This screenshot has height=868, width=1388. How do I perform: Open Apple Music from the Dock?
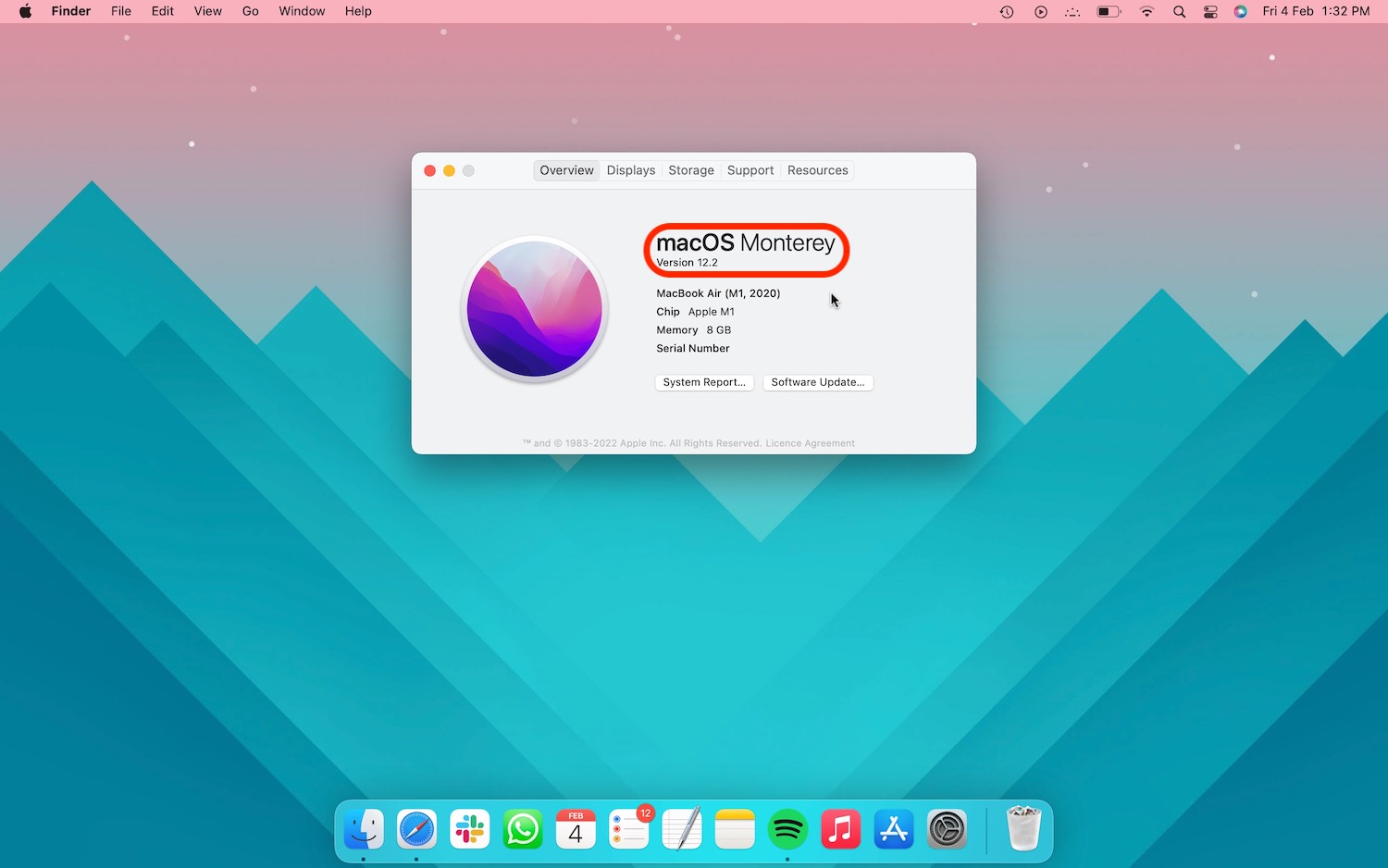tap(840, 828)
